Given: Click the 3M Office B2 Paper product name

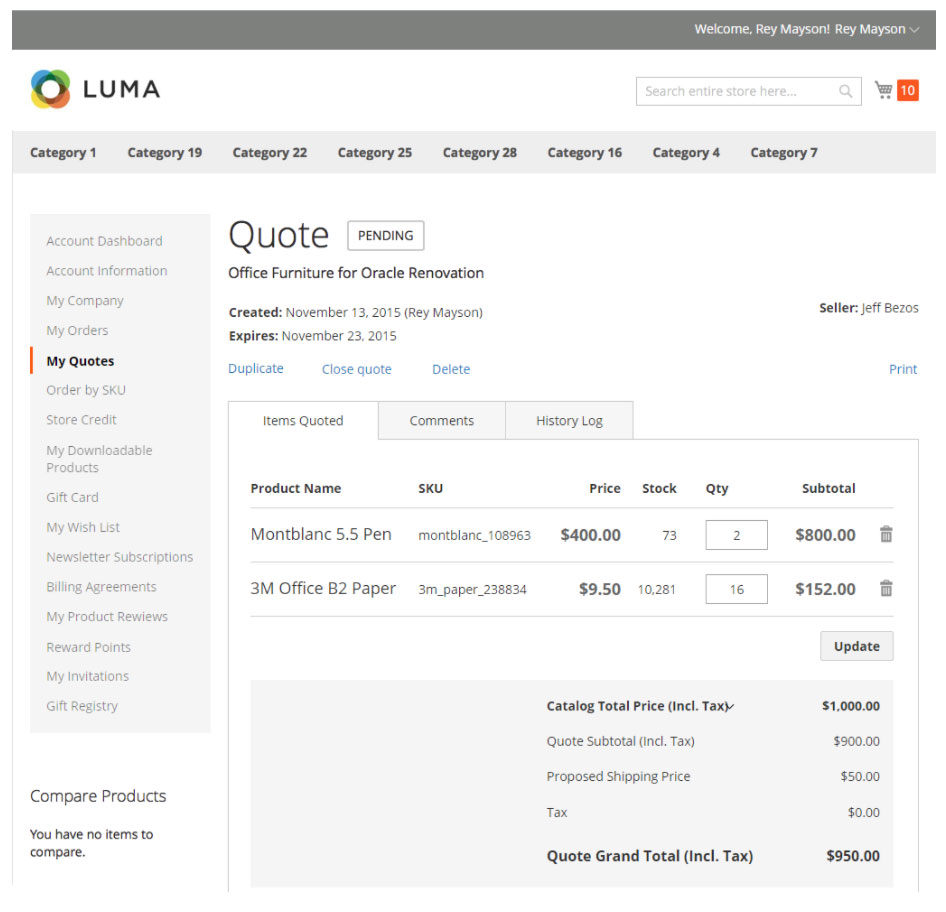Looking at the screenshot, I should tap(323, 589).
